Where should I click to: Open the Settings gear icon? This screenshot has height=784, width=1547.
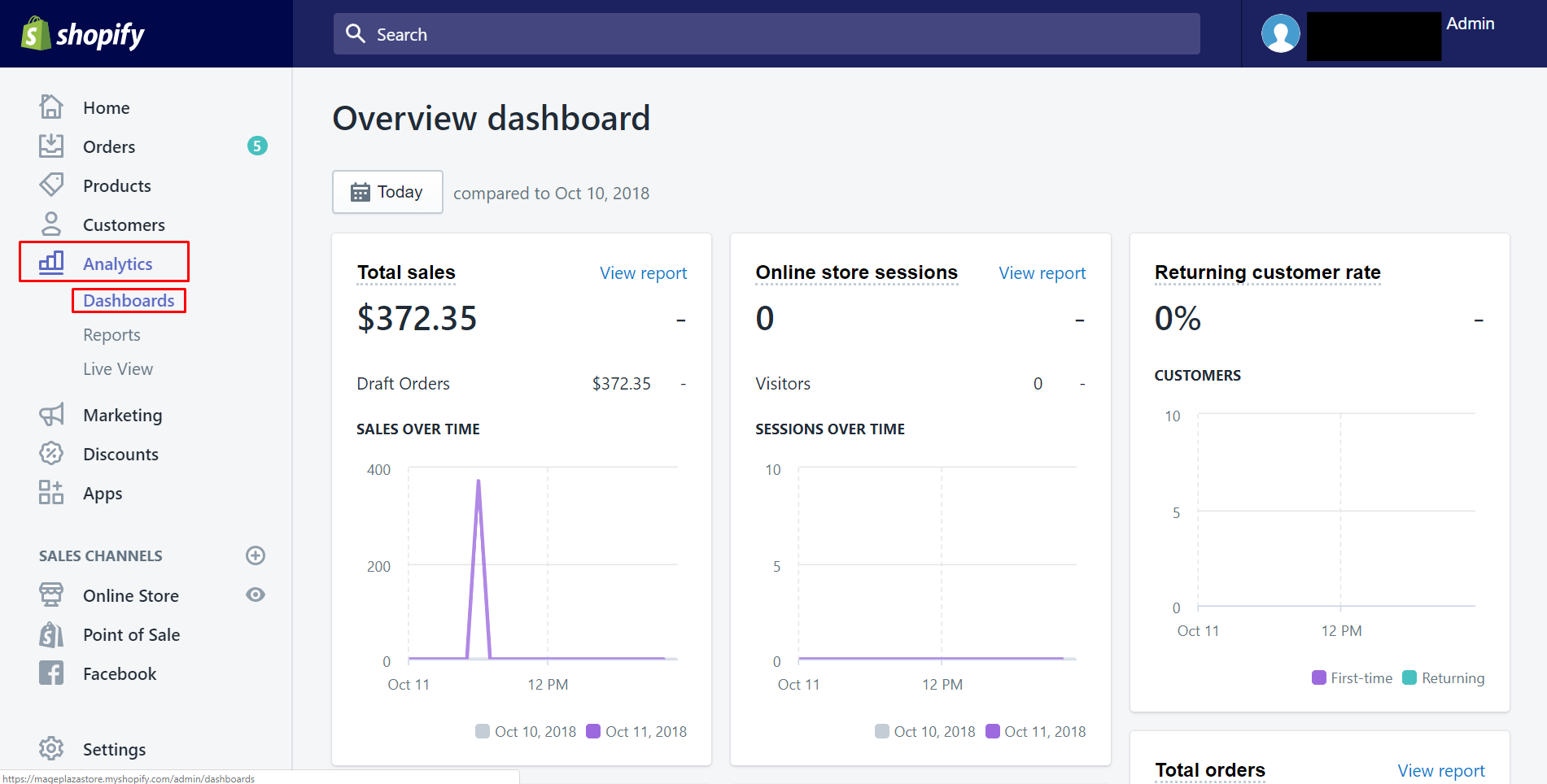51,748
